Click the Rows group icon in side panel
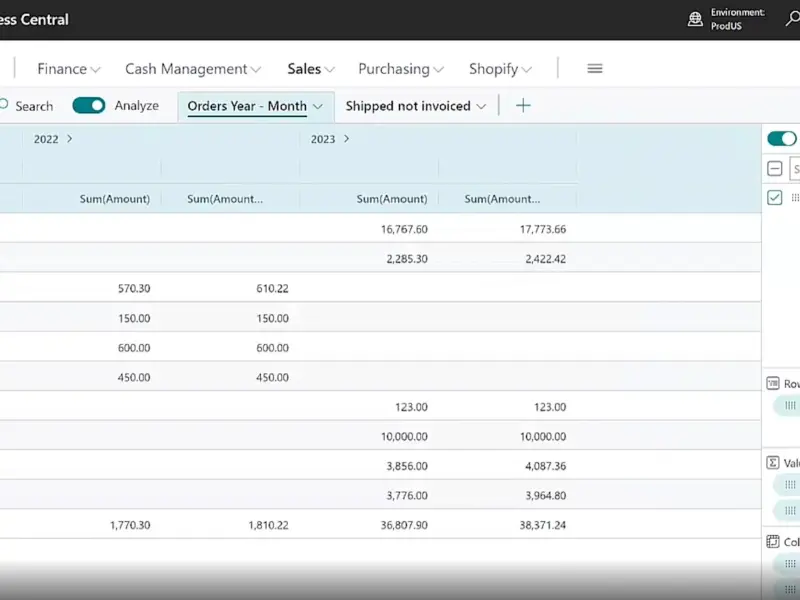The image size is (800, 600). coord(773,383)
